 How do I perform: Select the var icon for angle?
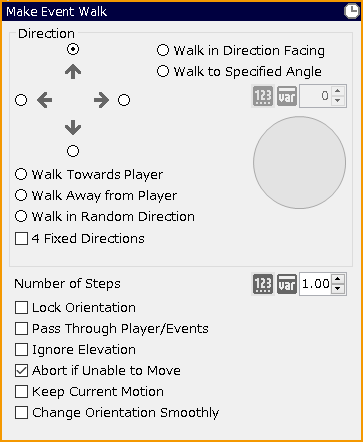(x=287, y=96)
